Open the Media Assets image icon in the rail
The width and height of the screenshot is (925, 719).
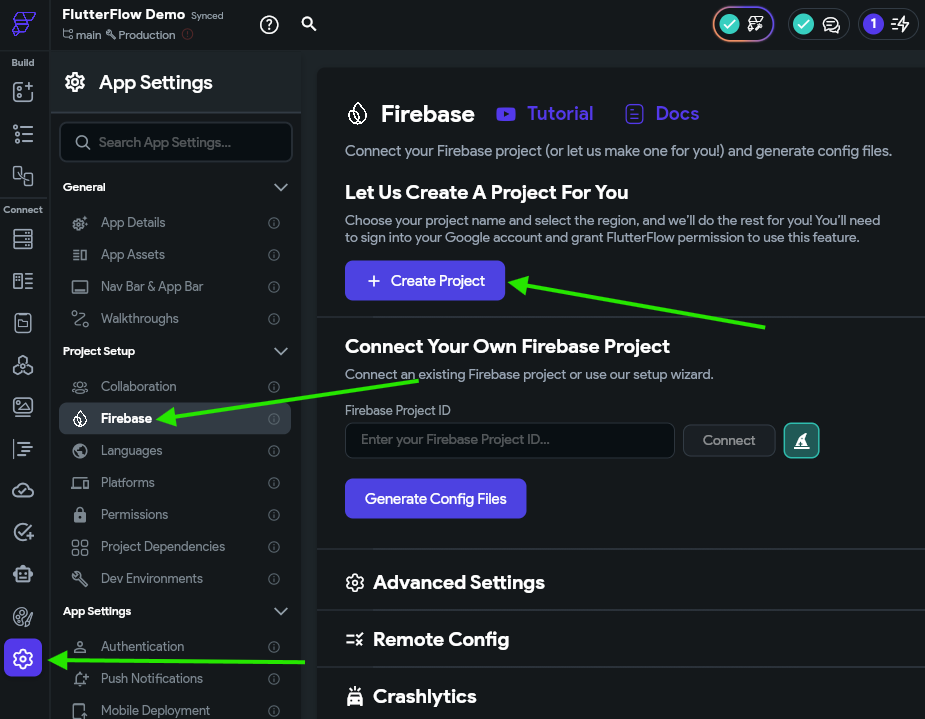pyautogui.click(x=23, y=407)
